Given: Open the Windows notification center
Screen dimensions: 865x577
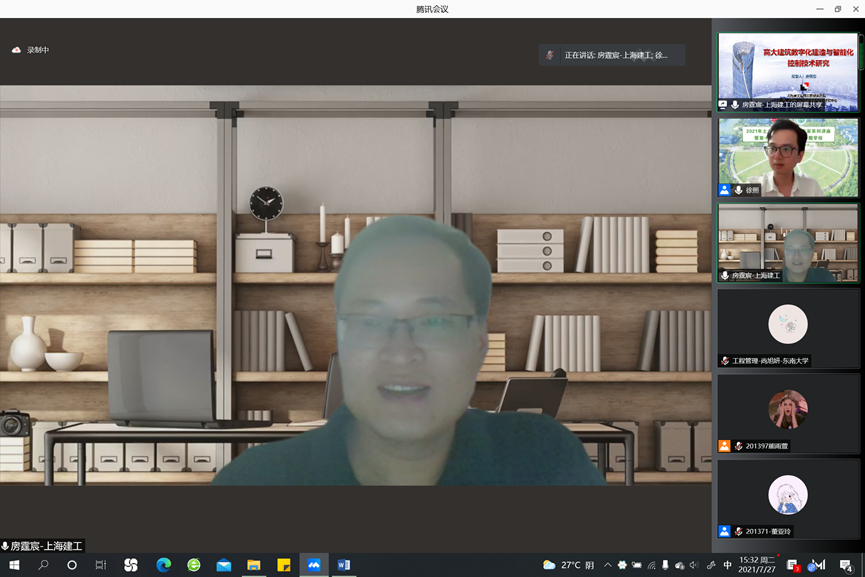Looking at the screenshot, I should [845, 565].
